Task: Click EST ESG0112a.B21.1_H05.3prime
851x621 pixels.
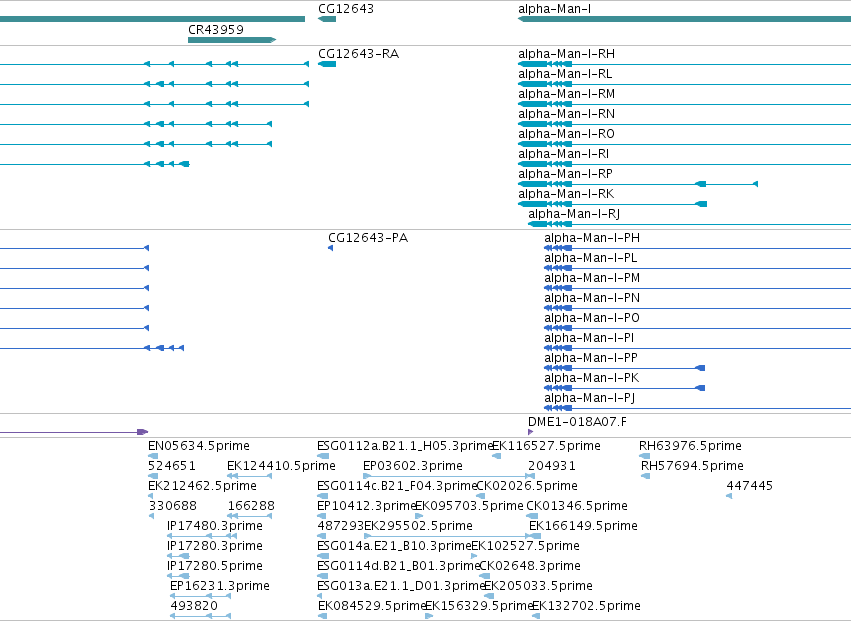Action: tap(405, 446)
